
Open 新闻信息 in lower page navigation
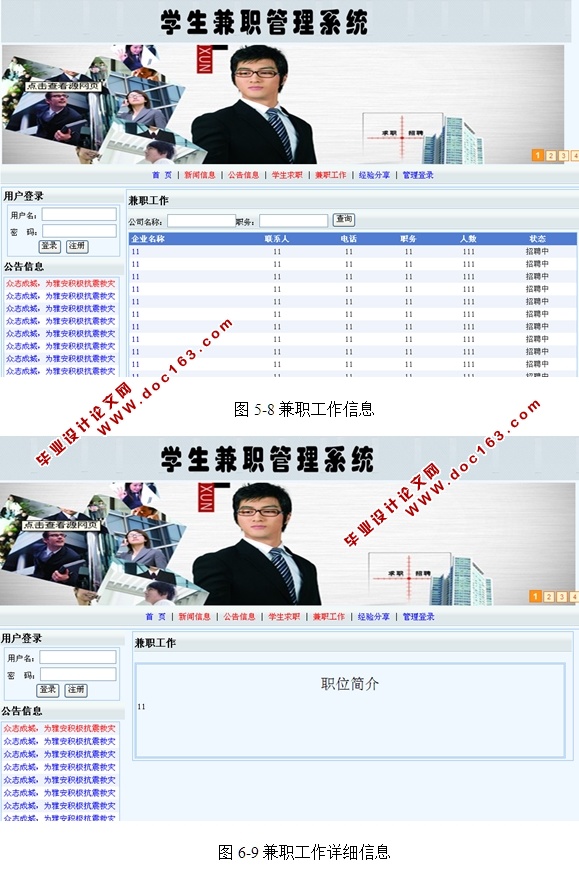tap(194, 617)
